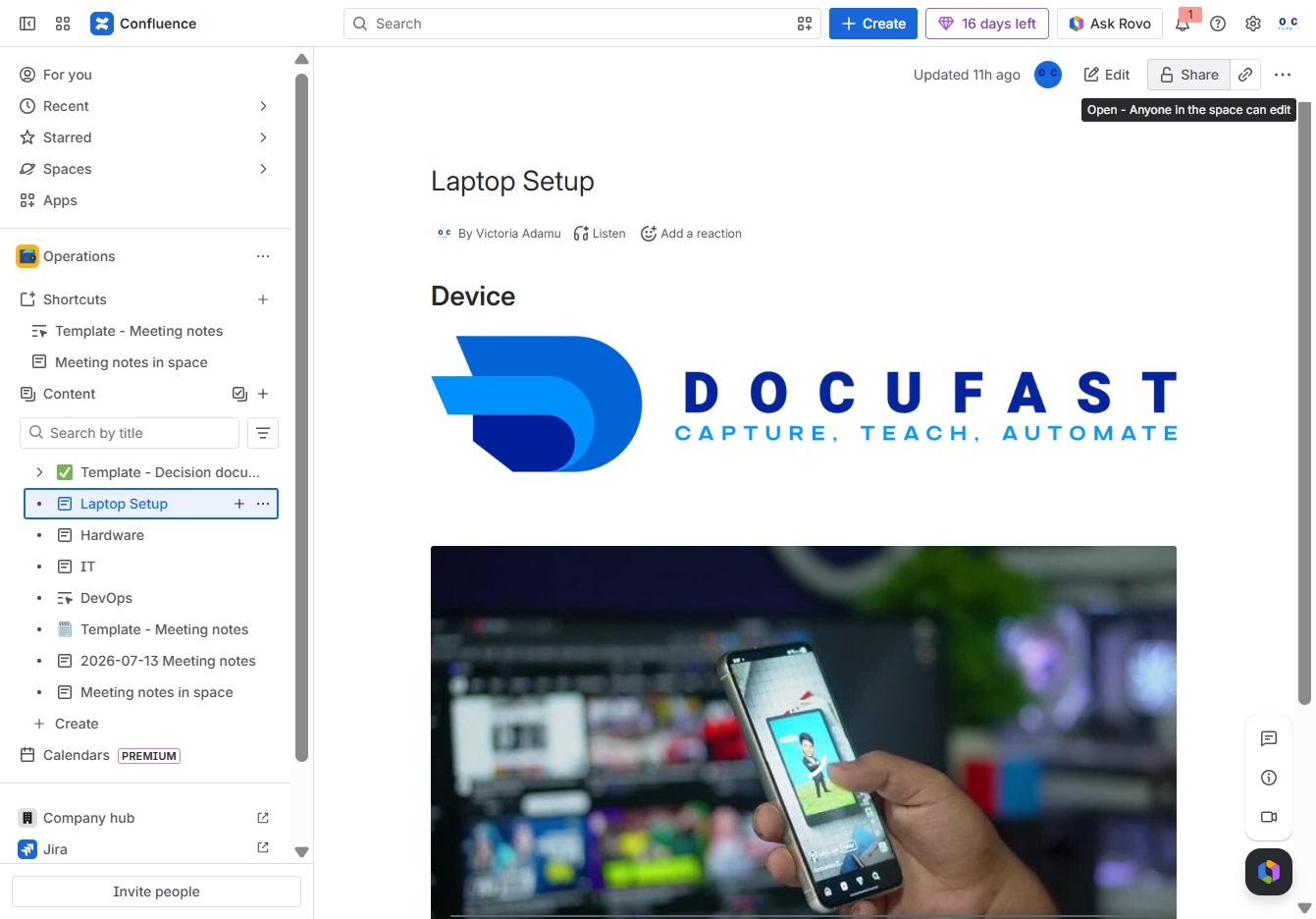Open Calendars premium item
The width and height of the screenshot is (1316, 919).
pos(100,755)
